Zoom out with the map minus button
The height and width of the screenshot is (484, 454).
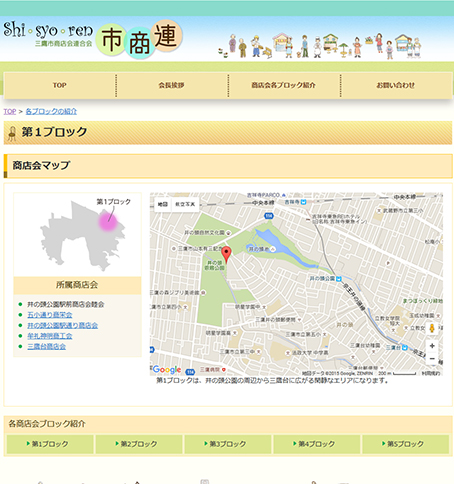coord(432,359)
